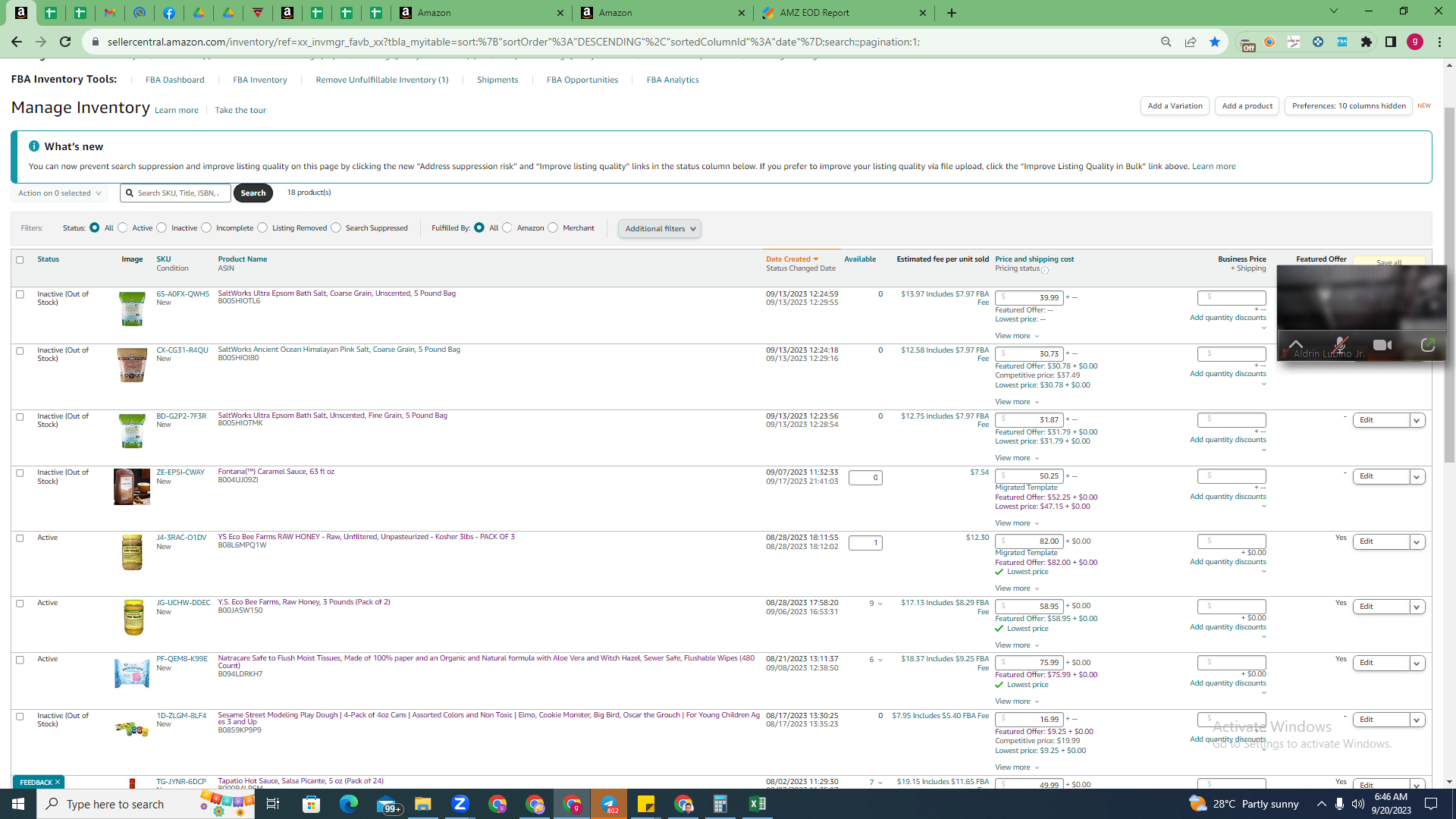Open Preferences: 10 columns hidden
The height and width of the screenshot is (819, 1456).
(1348, 106)
